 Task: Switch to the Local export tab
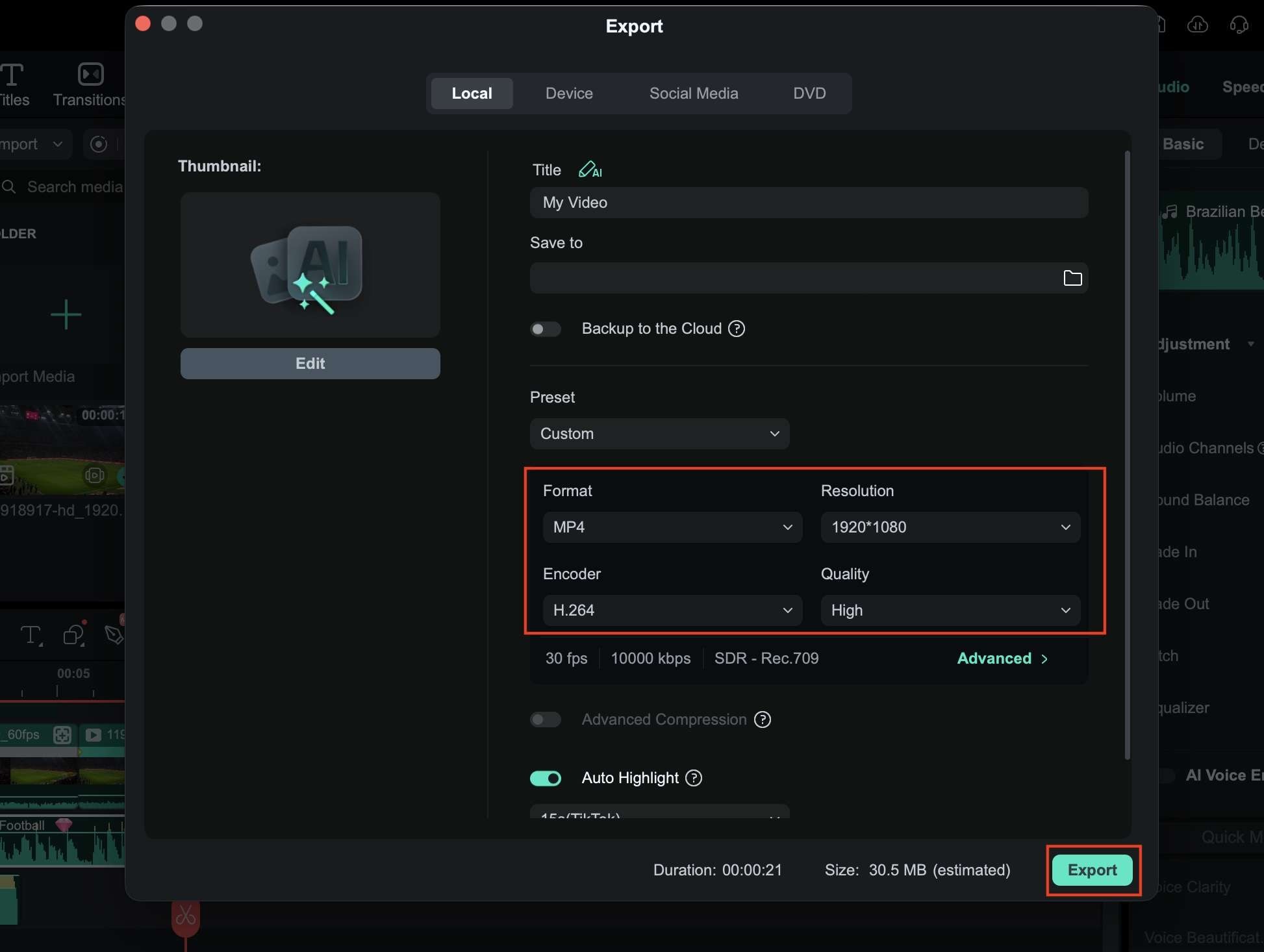[472, 94]
